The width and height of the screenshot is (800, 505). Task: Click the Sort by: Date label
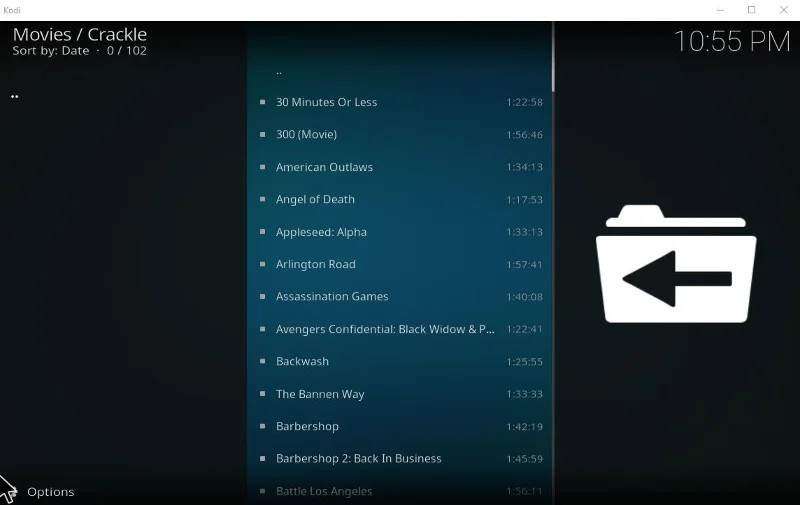point(51,50)
